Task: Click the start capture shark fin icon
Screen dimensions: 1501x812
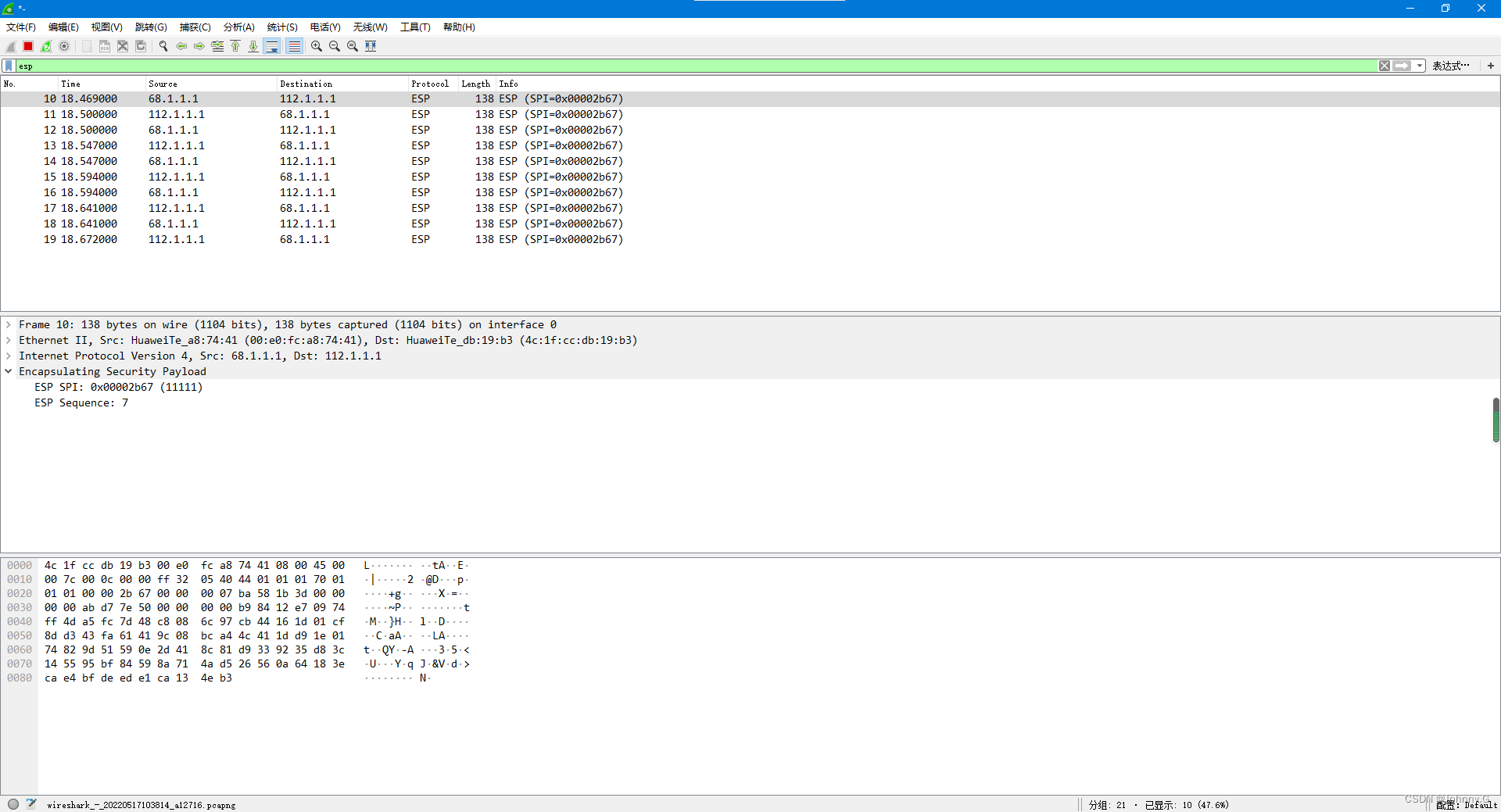Action: [11, 46]
